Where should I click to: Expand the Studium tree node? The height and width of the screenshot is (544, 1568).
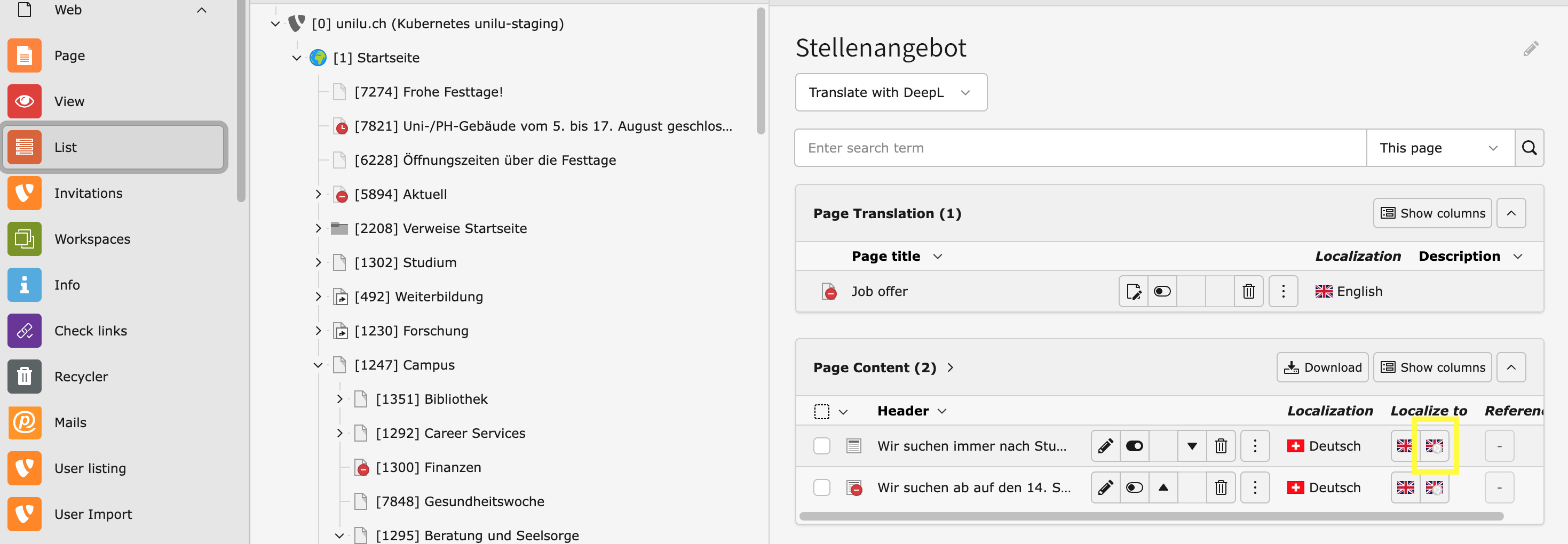pos(318,262)
